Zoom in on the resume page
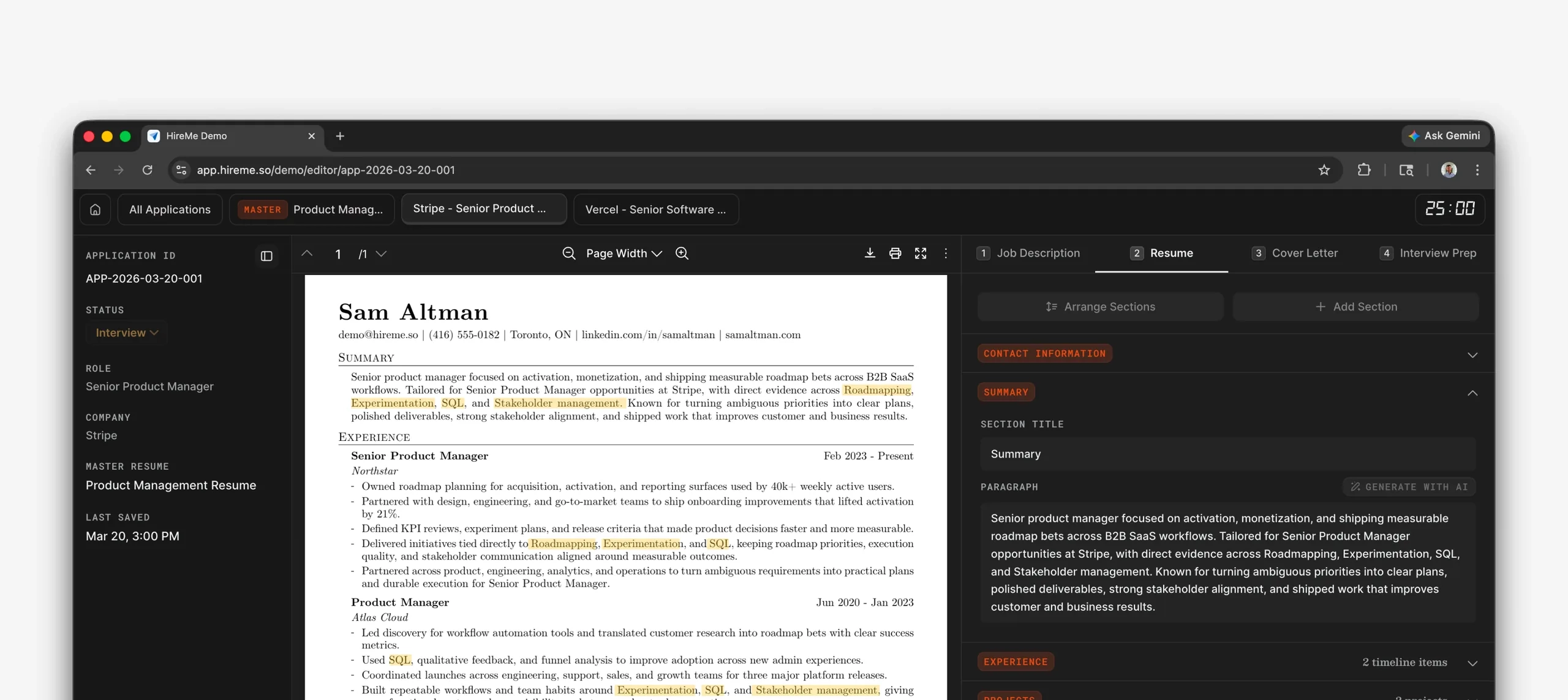 pos(682,253)
